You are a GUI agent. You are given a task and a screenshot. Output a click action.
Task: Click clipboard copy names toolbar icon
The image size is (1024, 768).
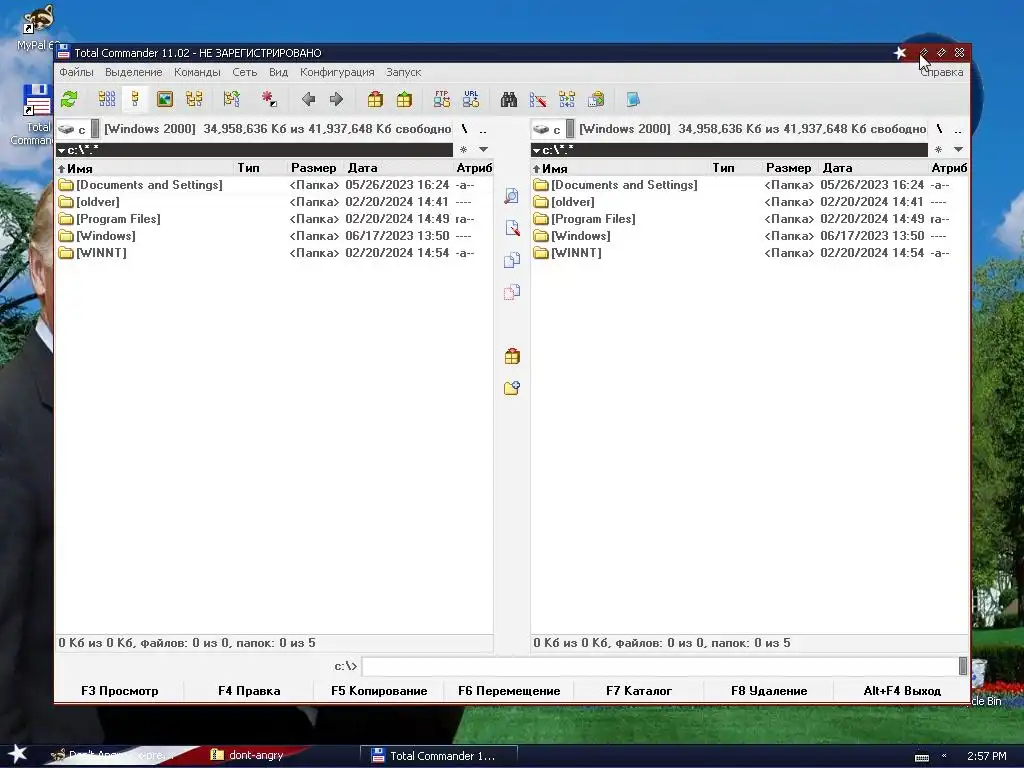(x=596, y=99)
